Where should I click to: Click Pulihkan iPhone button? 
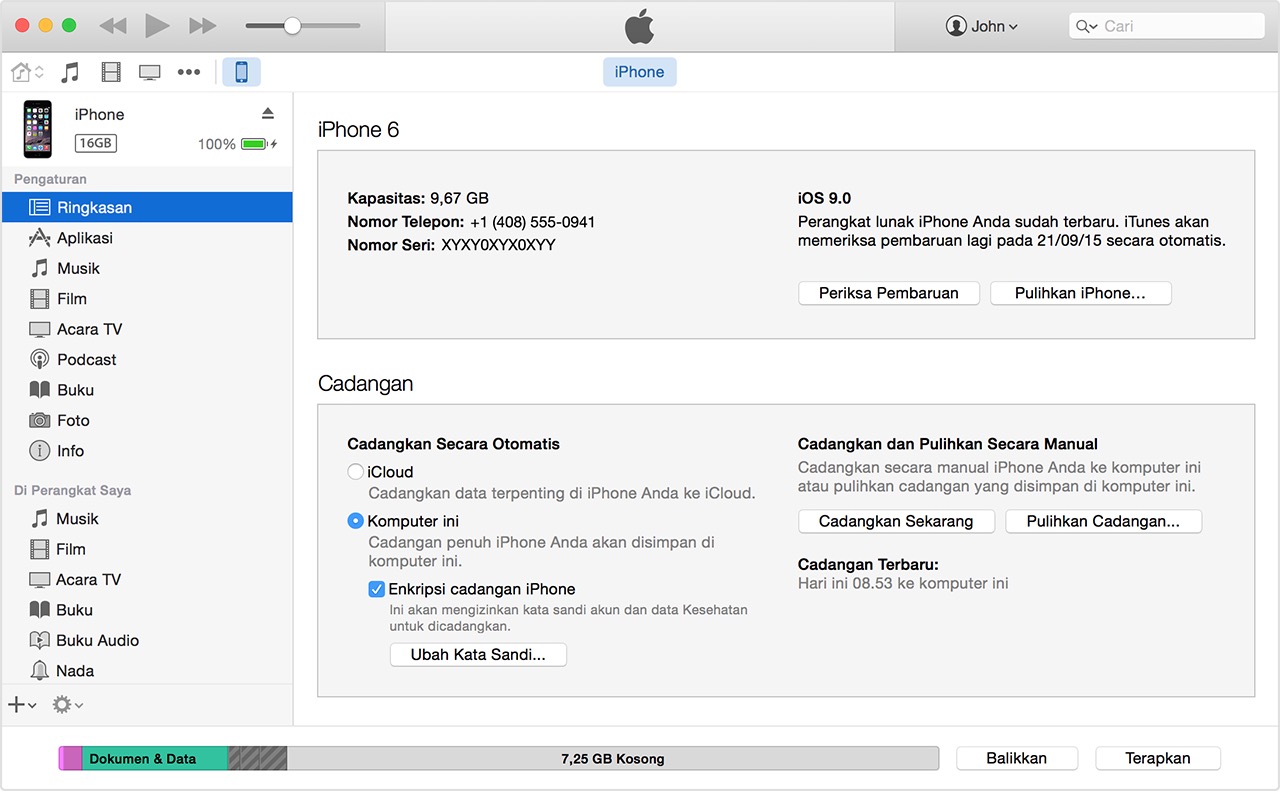1080,293
